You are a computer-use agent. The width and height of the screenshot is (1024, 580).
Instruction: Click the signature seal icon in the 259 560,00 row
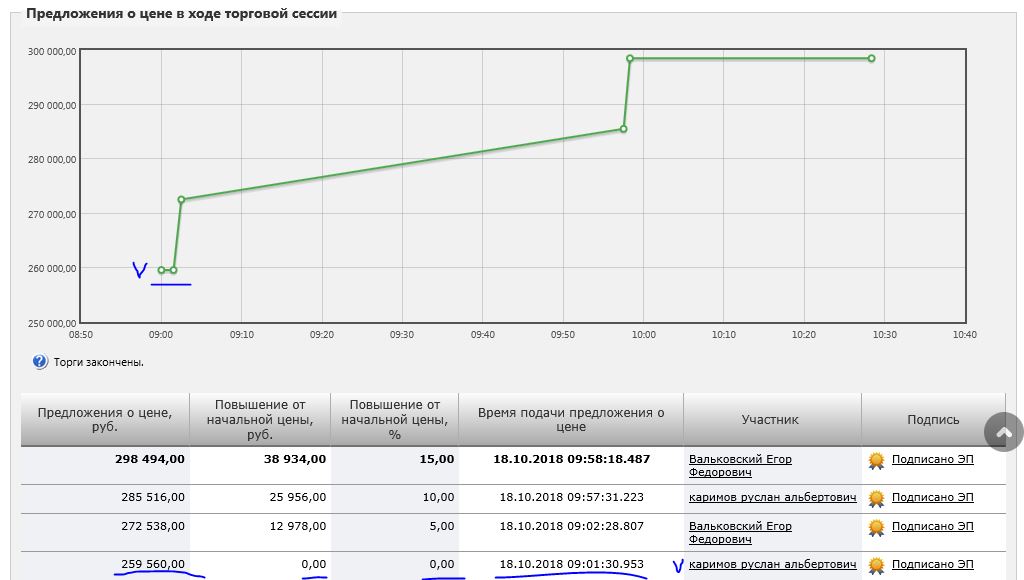click(x=876, y=565)
